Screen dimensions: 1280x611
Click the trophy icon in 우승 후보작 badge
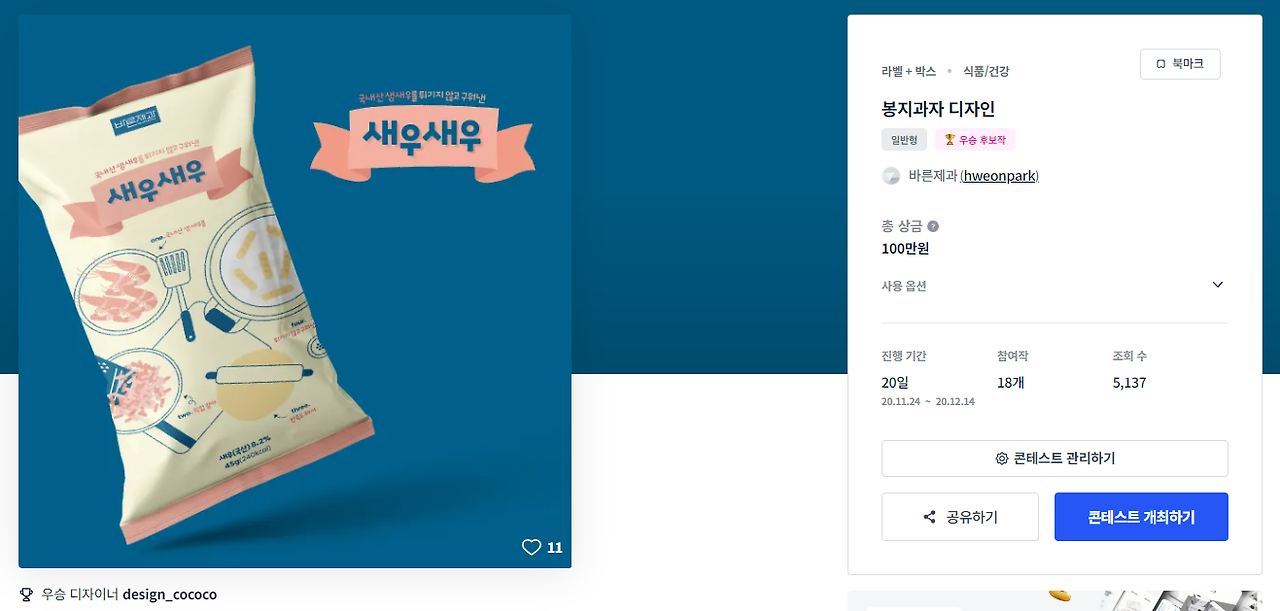[950, 140]
